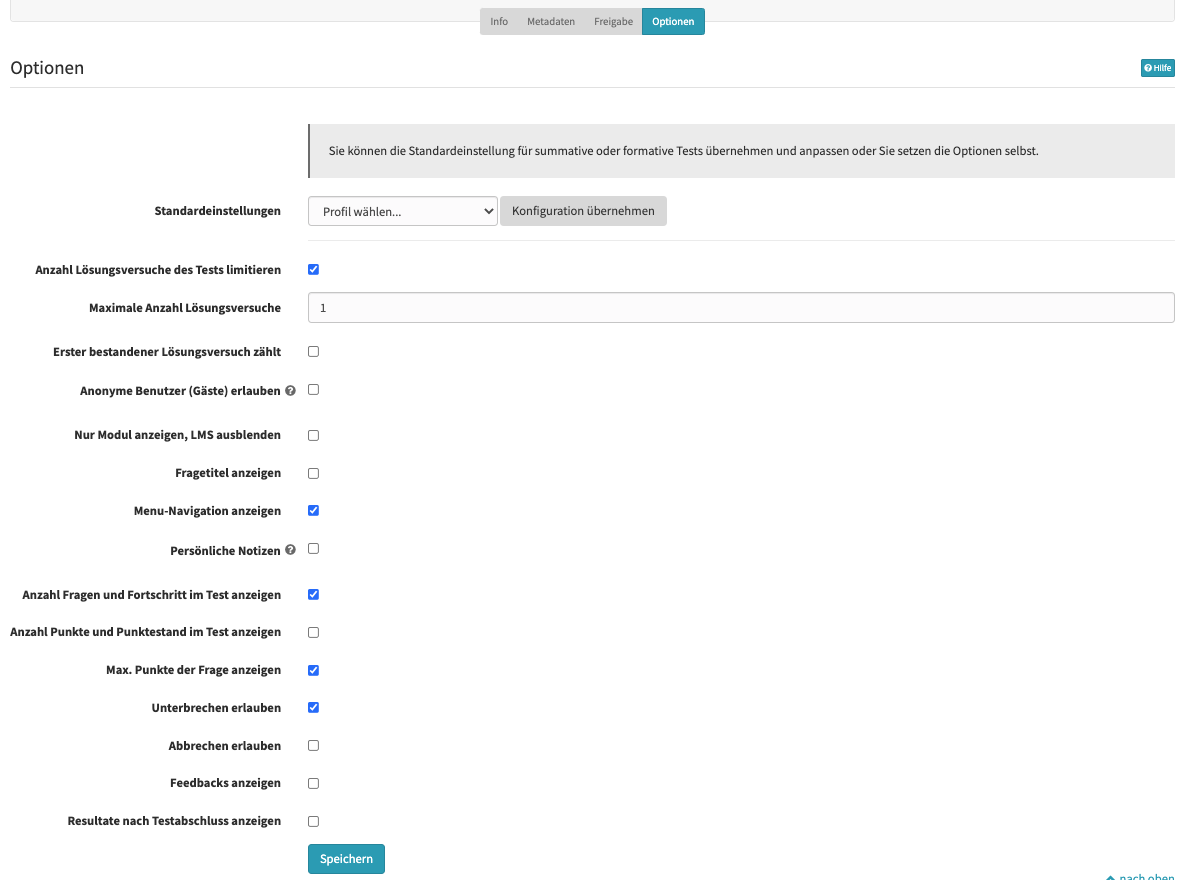The image size is (1178, 880).
Task: Enable Nur Modul anzeigen, LMS ausblenden
Action: (313, 434)
